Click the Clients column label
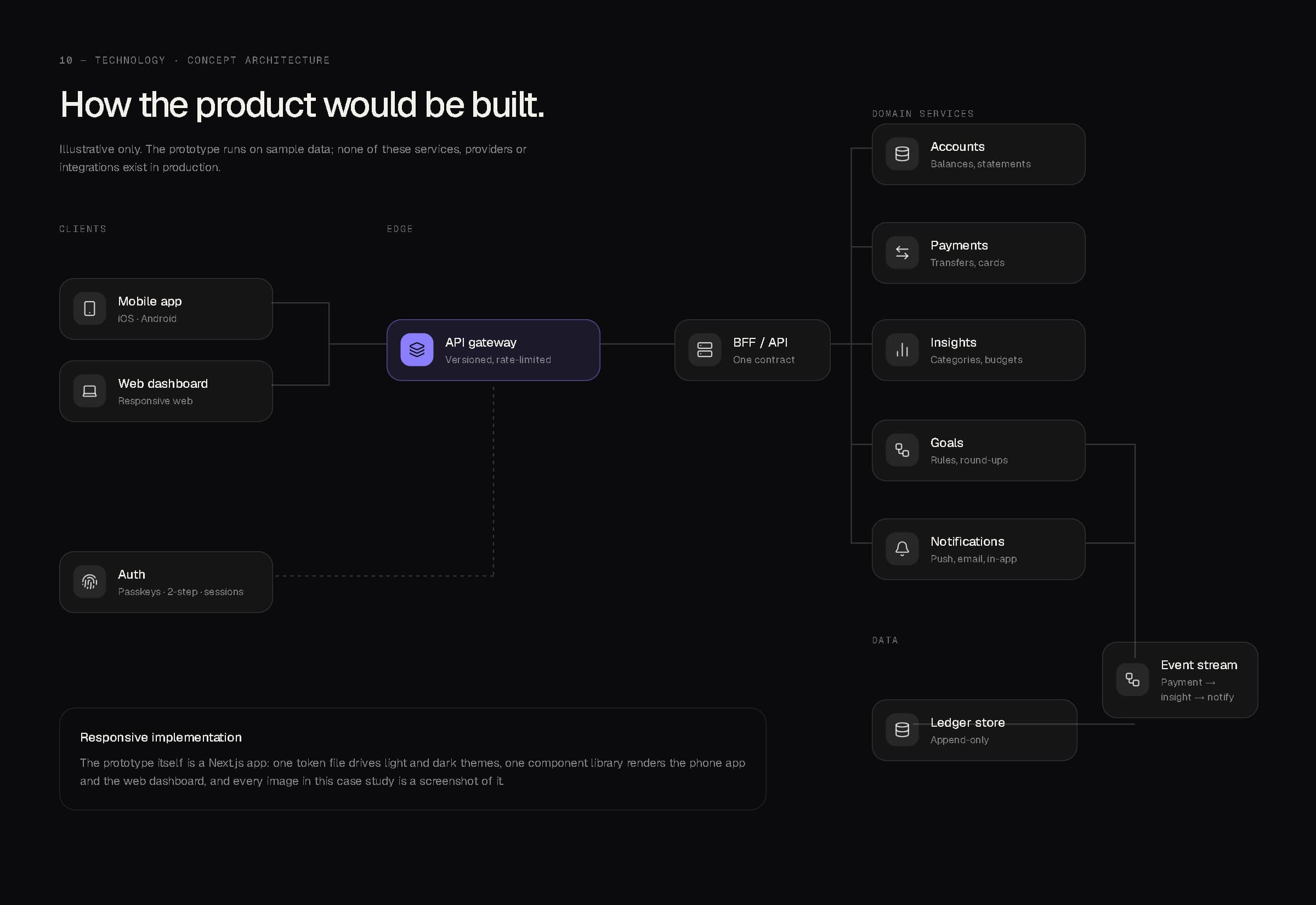The height and width of the screenshot is (905, 1316). tap(83, 229)
